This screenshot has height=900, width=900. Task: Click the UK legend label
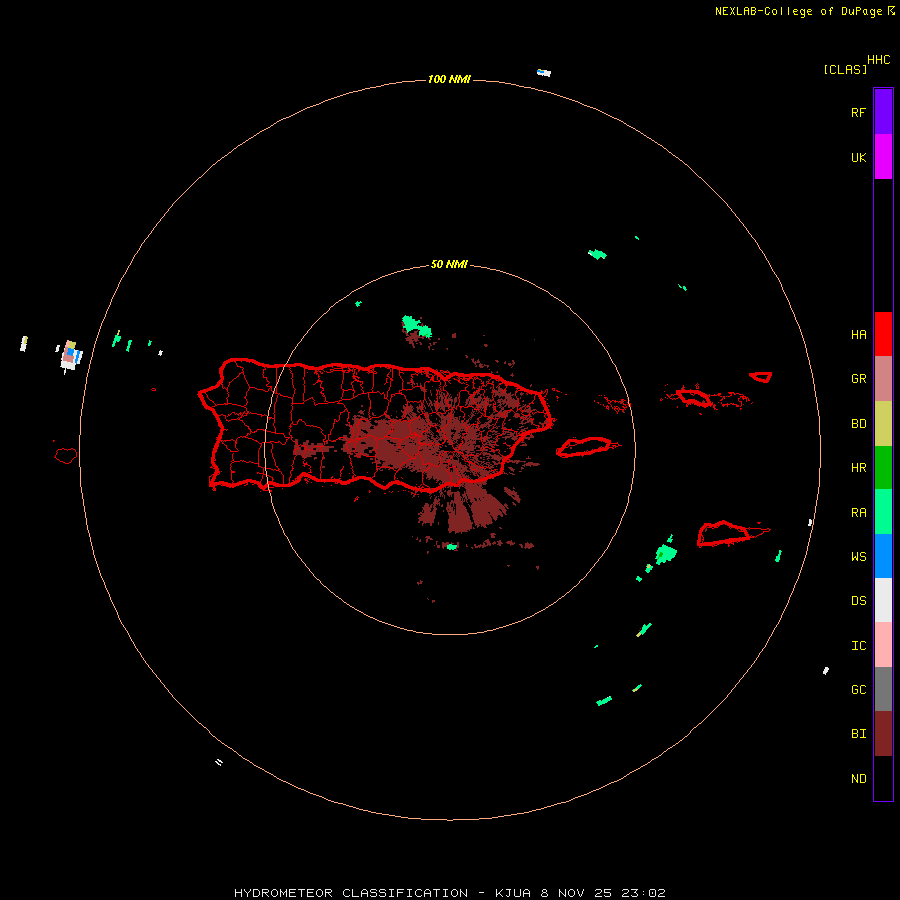(x=859, y=157)
